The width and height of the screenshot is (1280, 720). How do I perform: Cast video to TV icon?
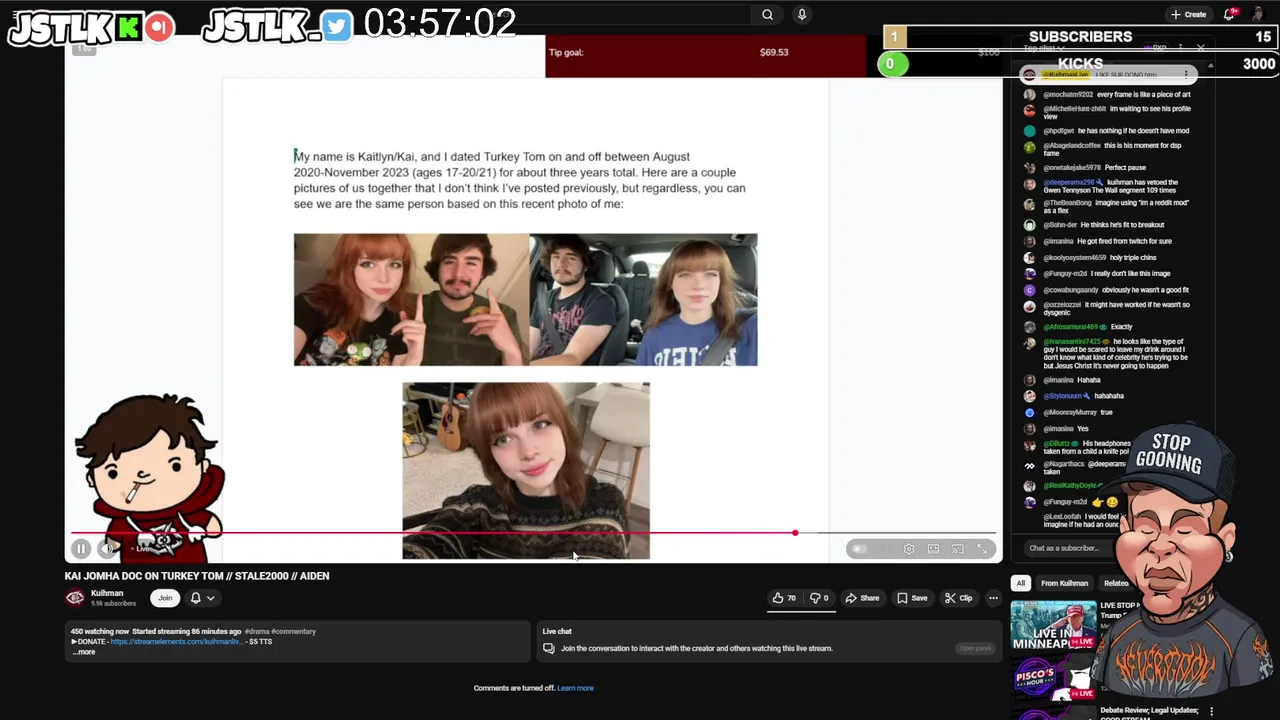[x=958, y=549]
